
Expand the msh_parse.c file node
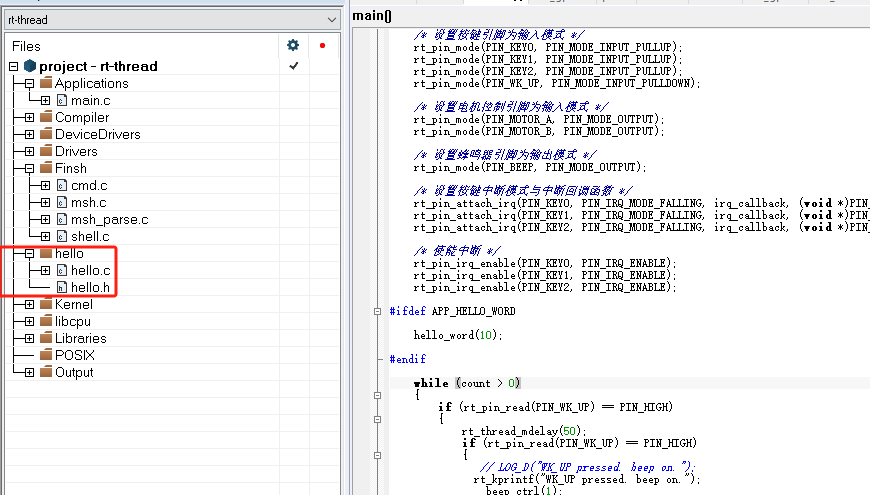point(45,220)
